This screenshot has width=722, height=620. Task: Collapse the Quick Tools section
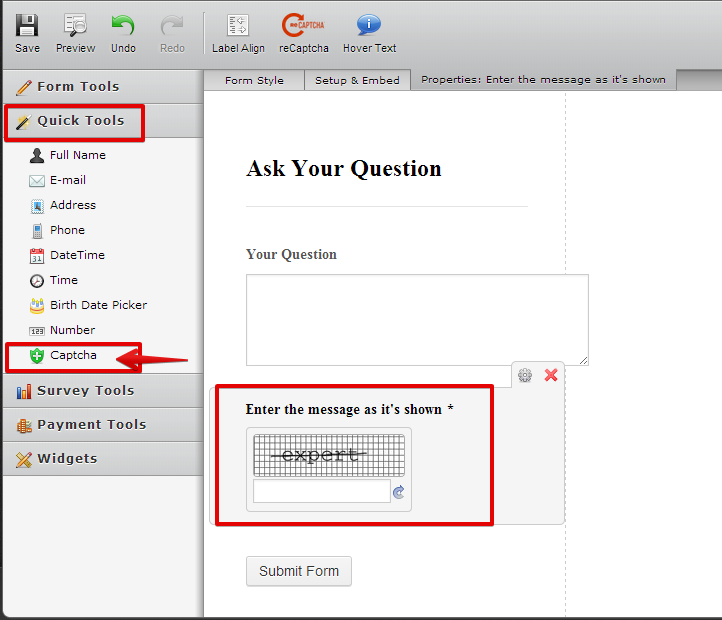(x=80, y=121)
